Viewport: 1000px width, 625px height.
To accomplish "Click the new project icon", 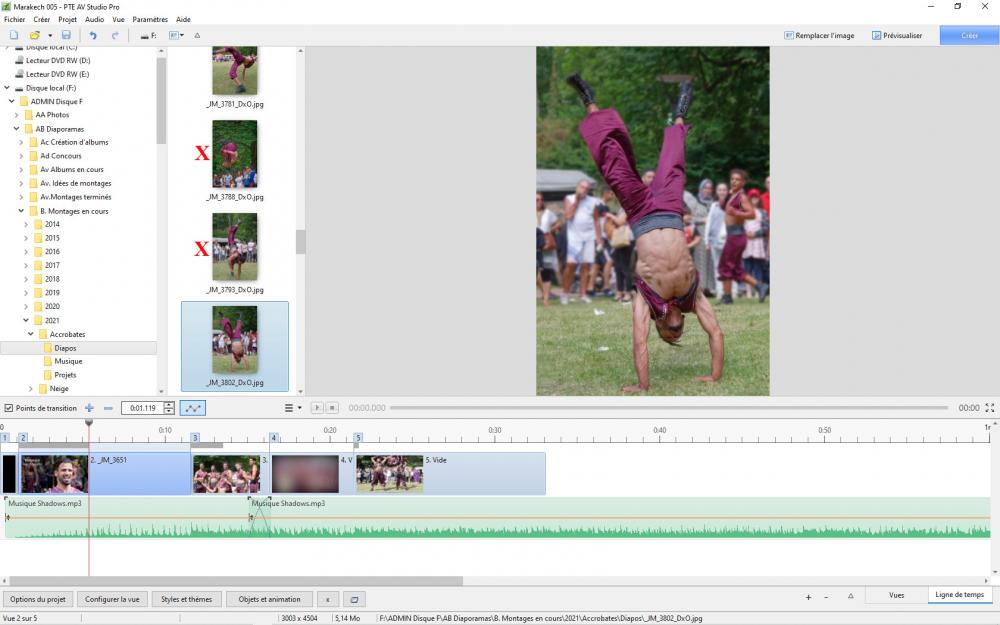I will [14, 35].
